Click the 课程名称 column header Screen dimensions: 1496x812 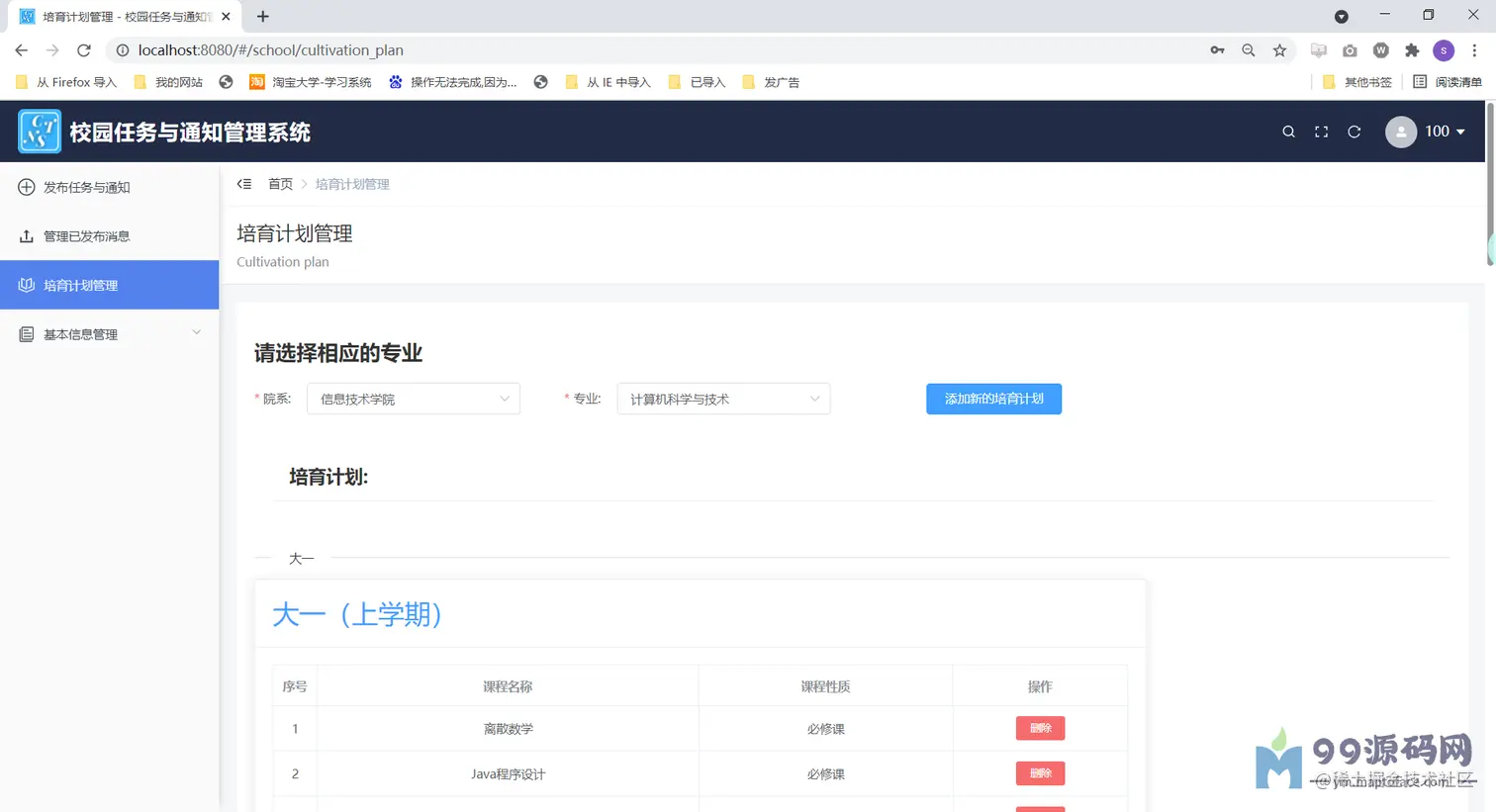(x=508, y=686)
